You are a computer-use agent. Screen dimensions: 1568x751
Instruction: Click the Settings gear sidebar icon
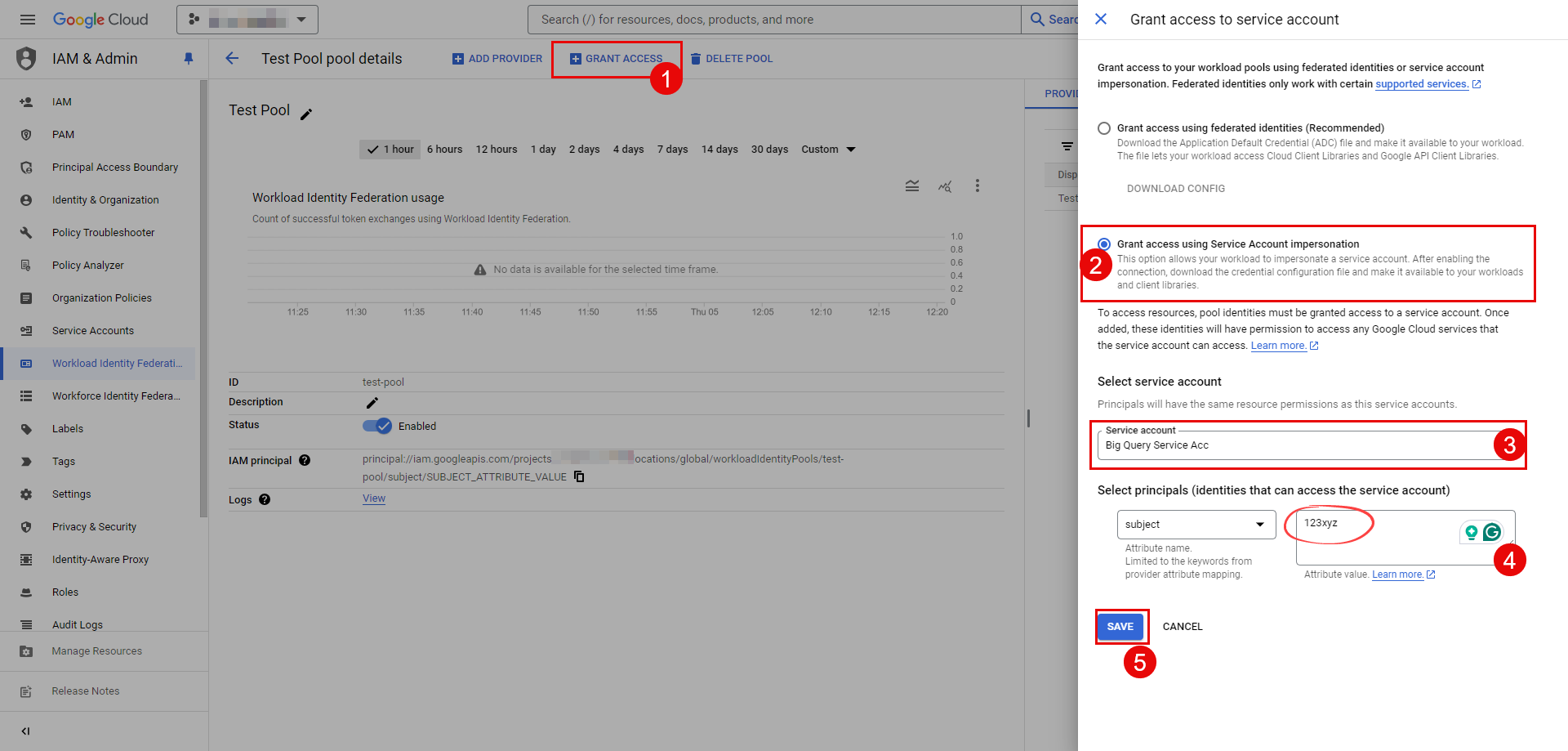[26, 494]
